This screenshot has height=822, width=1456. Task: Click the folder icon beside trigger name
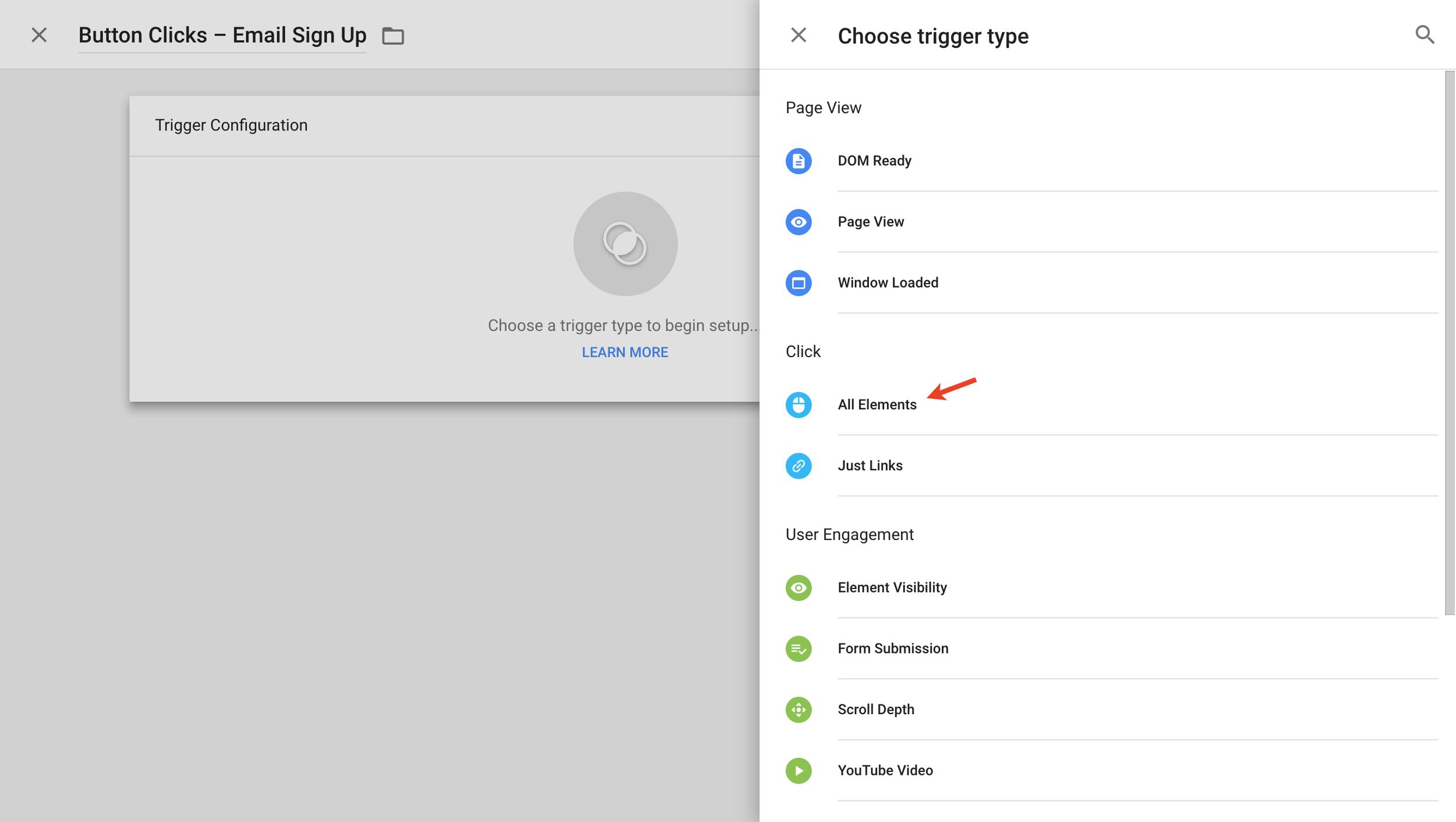tap(393, 36)
